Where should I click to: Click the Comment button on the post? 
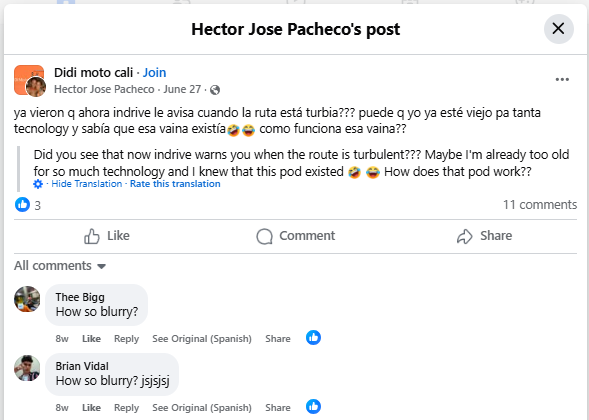point(296,236)
